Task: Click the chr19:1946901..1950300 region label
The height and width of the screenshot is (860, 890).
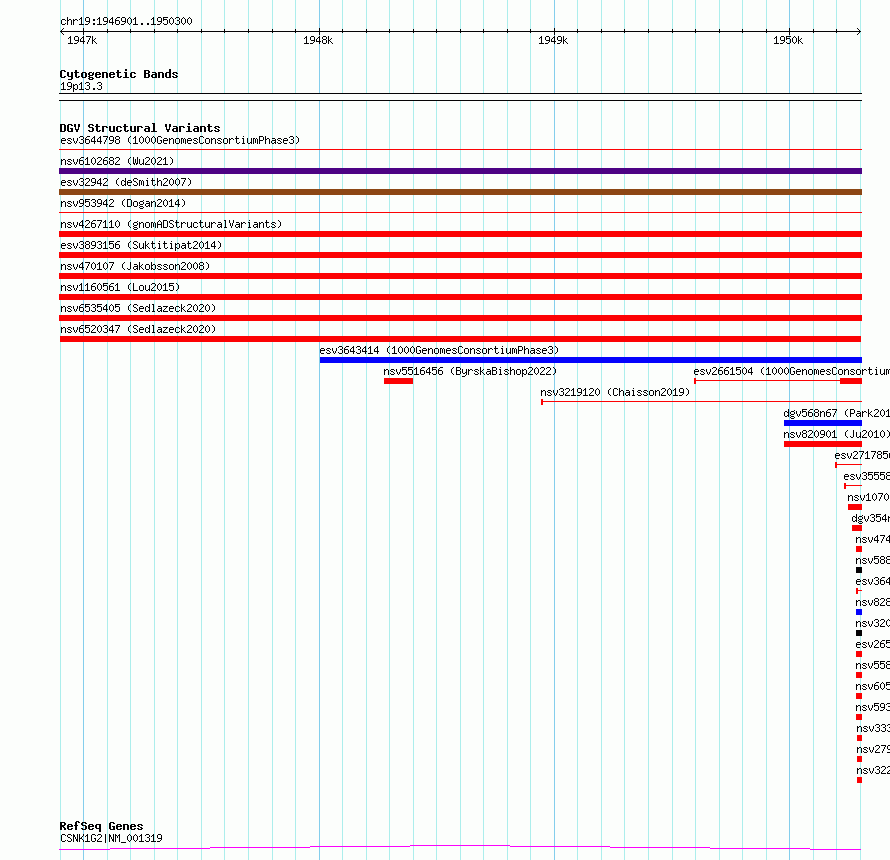Action: 126,21
